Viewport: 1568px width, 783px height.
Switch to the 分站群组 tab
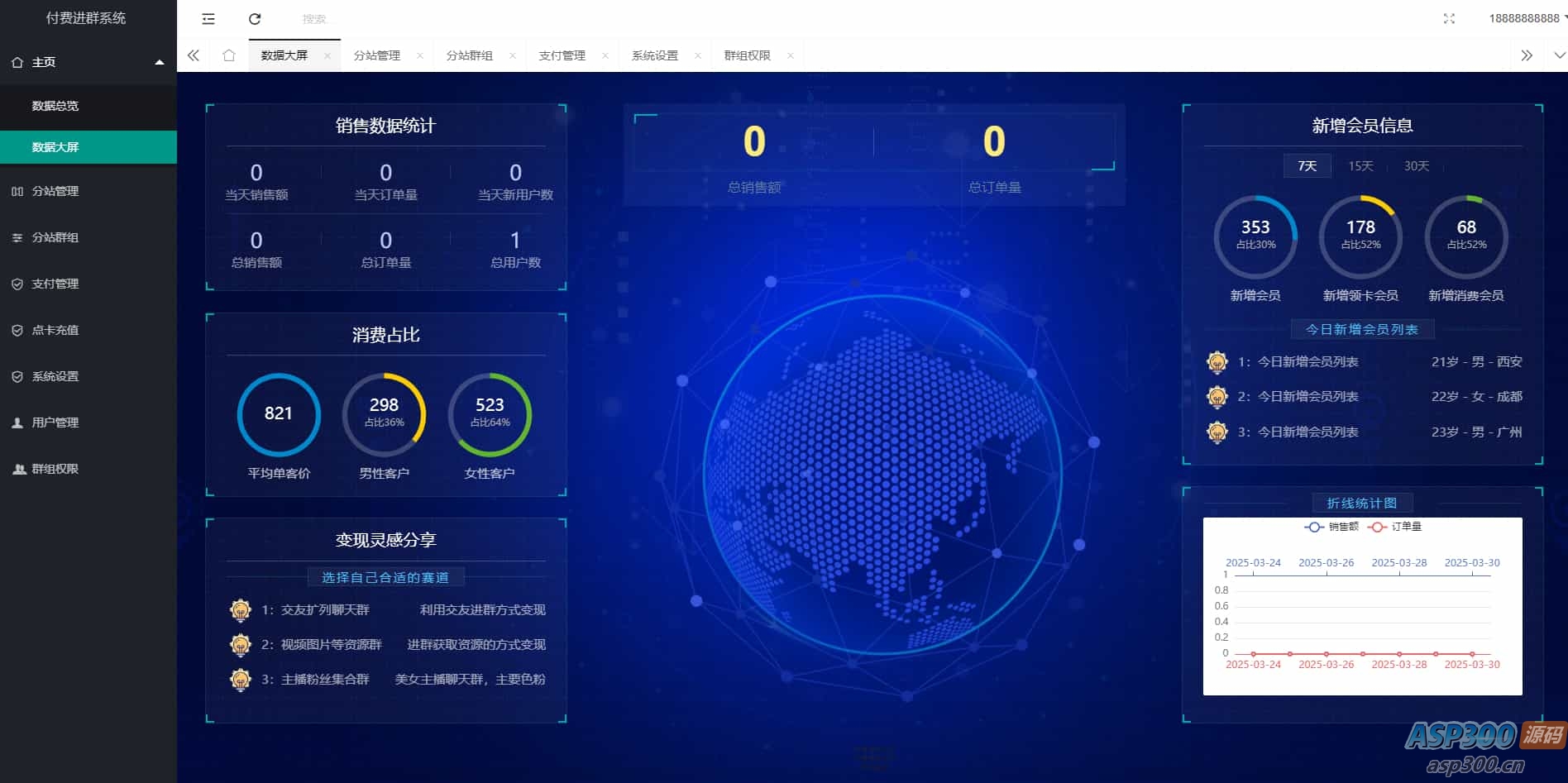tap(471, 55)
